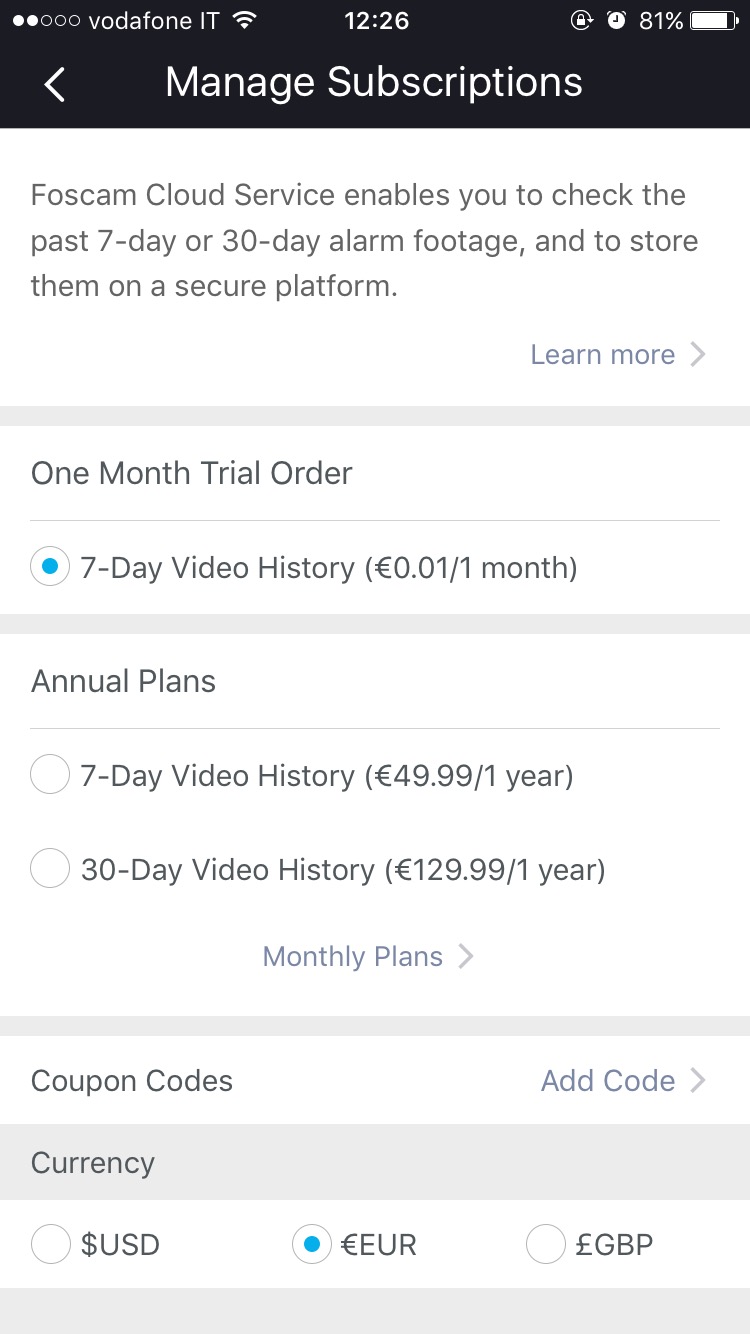Image resolution: width=750 pixels, height=1334 pixels.
Task: Tap the Wi-Fi signal icon
Action: click(x=243, y=21)
